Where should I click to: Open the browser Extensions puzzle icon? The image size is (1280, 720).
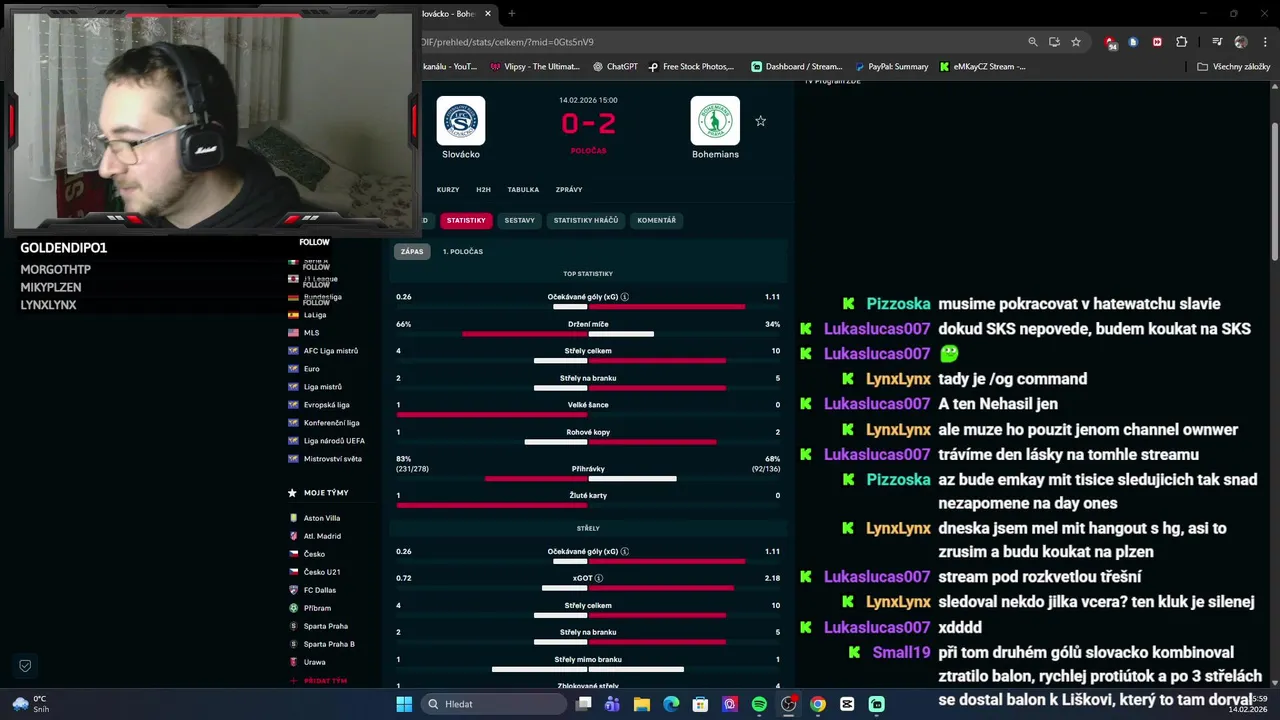[1182, 42]
